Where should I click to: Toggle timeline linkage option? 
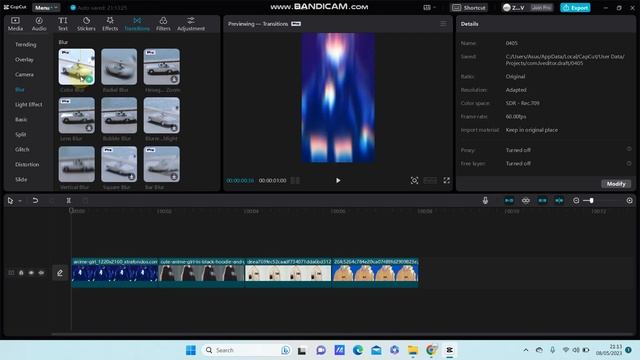point(526,200)
